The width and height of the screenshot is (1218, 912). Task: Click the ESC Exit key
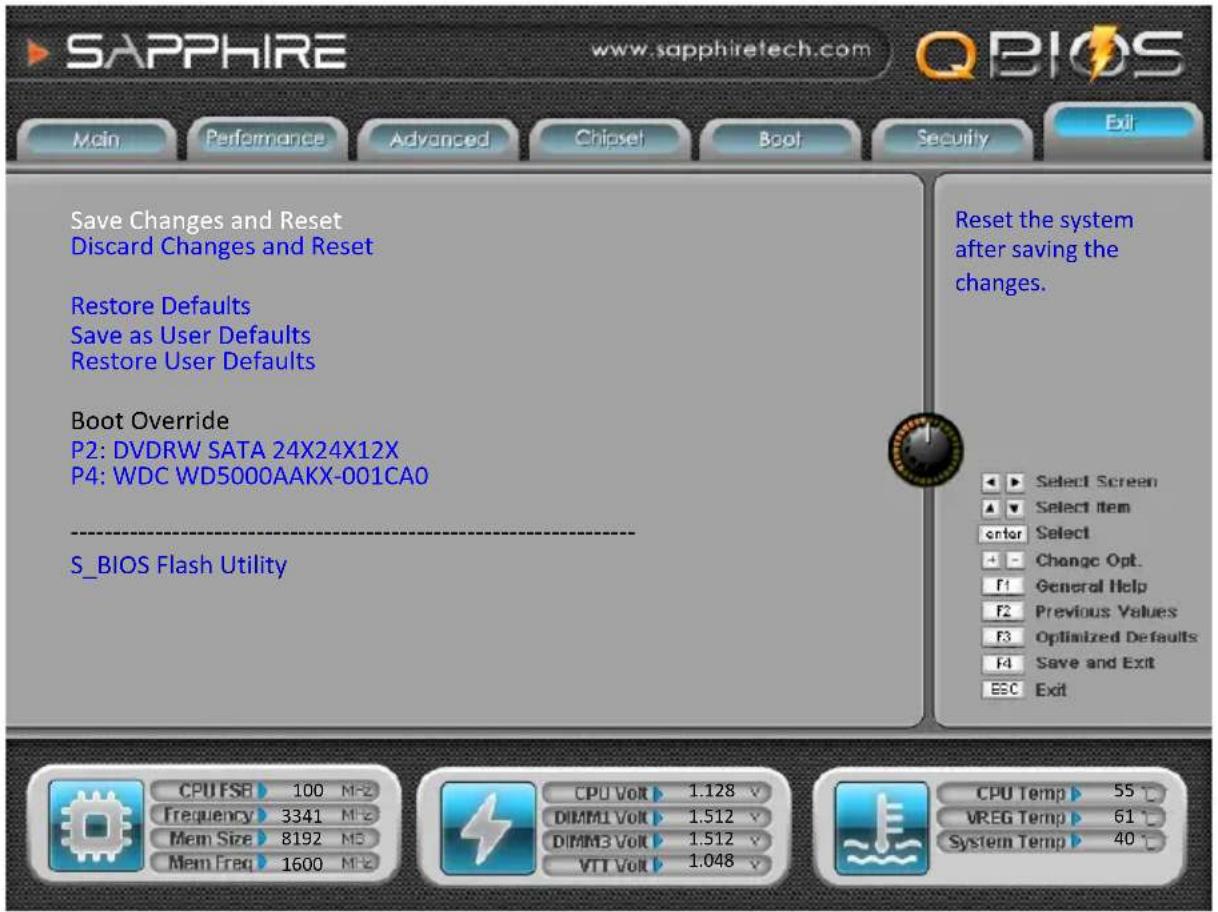pos(1003,690)
